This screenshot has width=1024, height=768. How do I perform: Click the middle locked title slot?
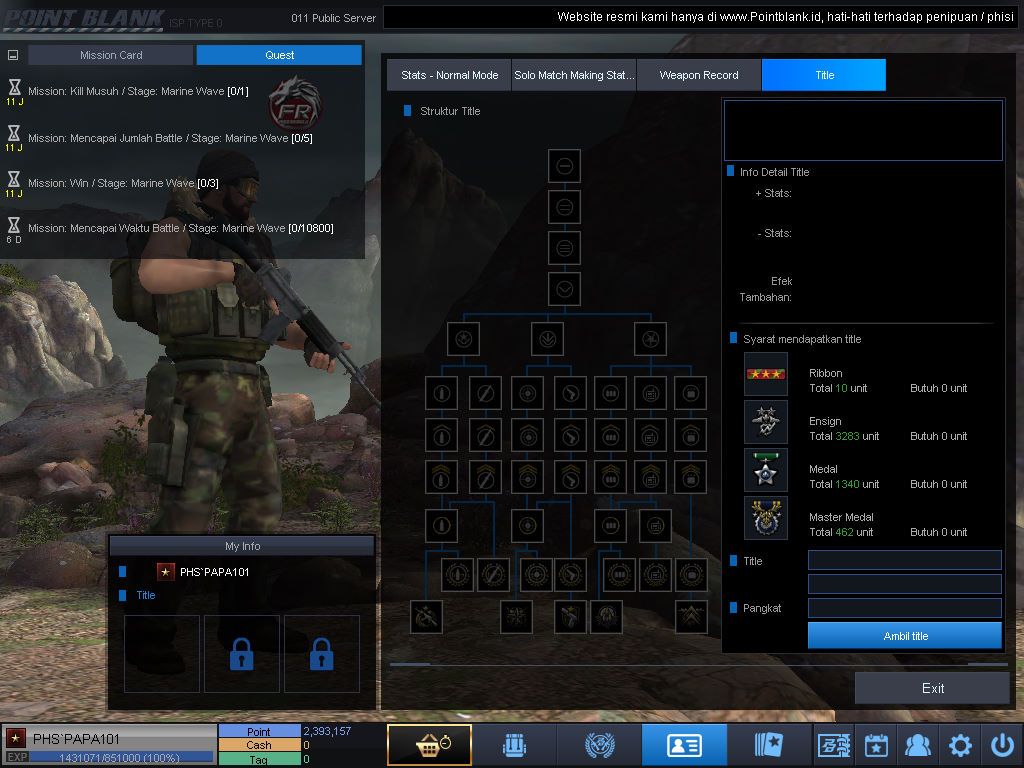coord(242,654)
